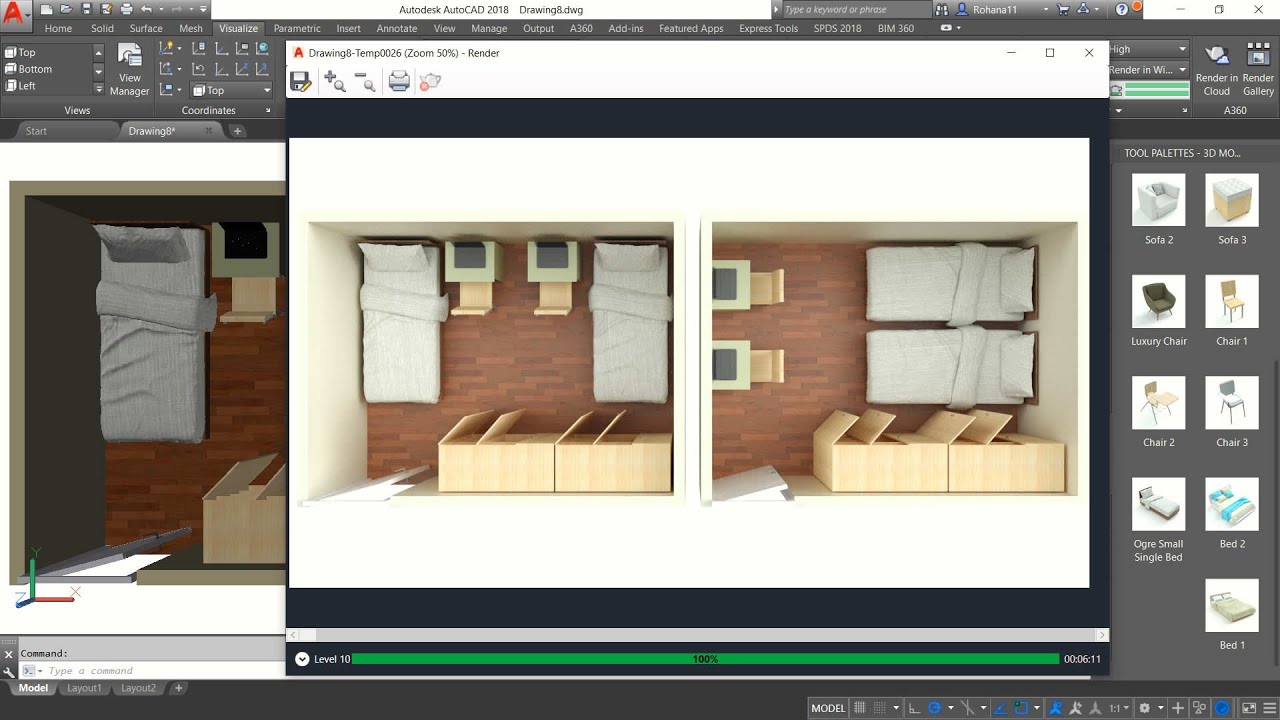Image resolution: width=1280 pixels, height=720 pixels.
Task: Open the Render Gallery
Action: pos(1258,69)
